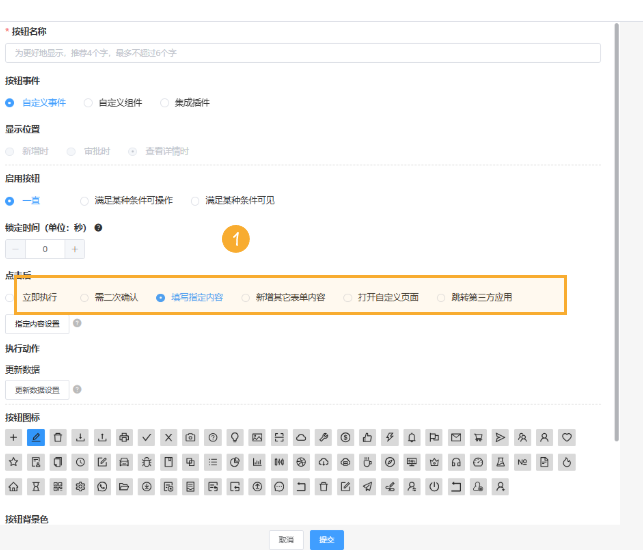Viewport: 643px width, 550px height.
Task: Select the 新增其它表单内容 radio option
Action: [x=283, y=297]
